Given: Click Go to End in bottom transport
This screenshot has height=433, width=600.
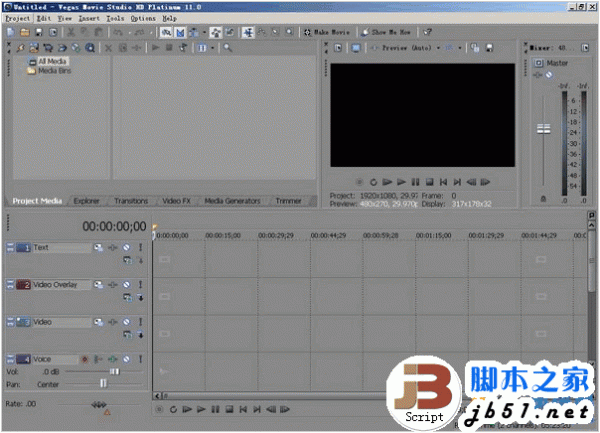Looking at the screenshot, I should click(257, 409).
